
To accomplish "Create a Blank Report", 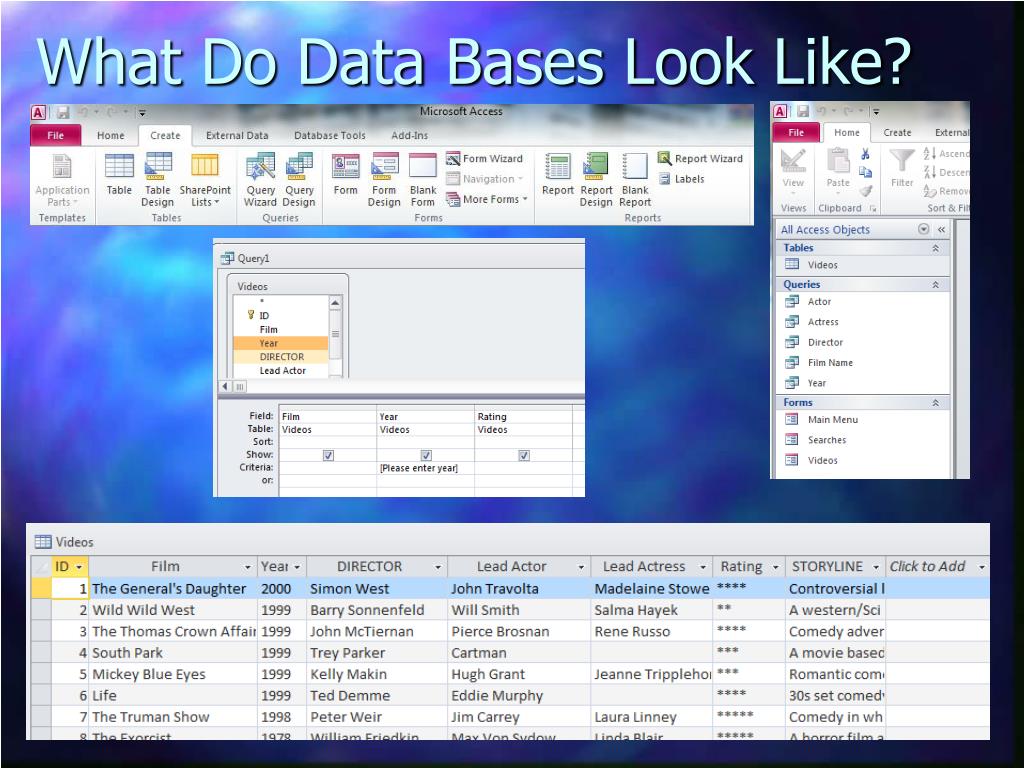I will (x=635, y=180).
